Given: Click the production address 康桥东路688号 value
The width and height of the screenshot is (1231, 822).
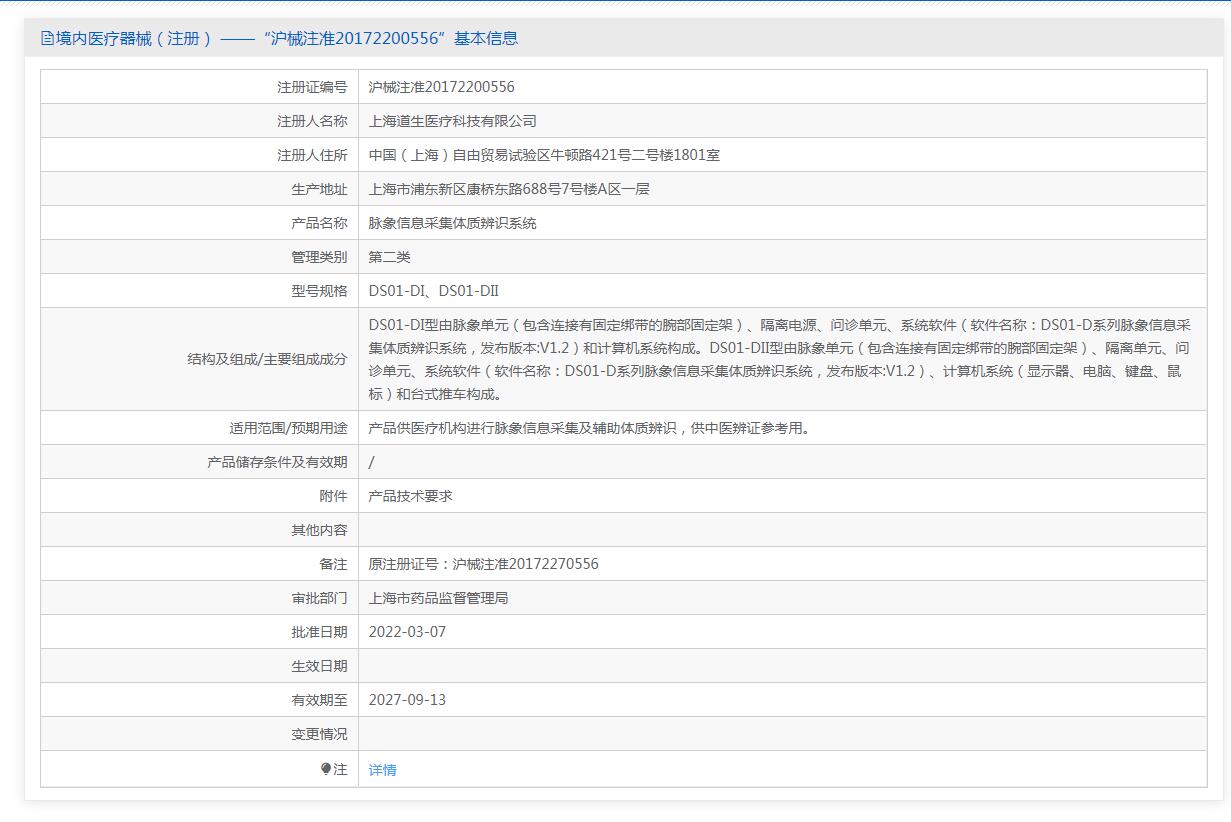Looking at the screenshot, I should pos(508,189).
